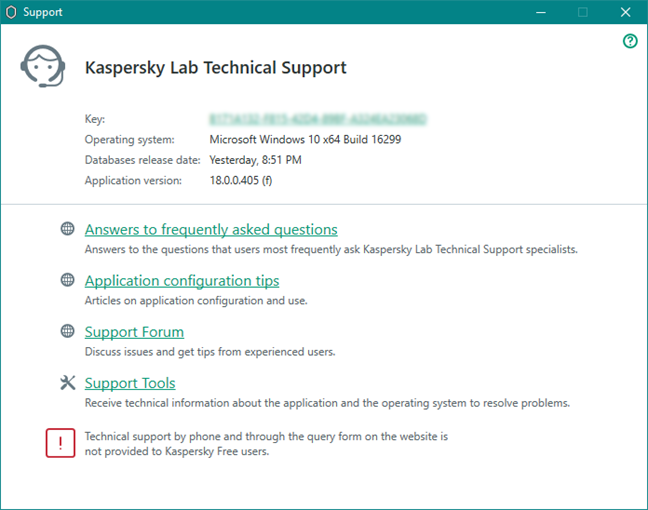Screen dimensions: 648x510
Task: Click the wrench icon beside Support Tools
Action: pyautogui.click(x=68, y=382)
